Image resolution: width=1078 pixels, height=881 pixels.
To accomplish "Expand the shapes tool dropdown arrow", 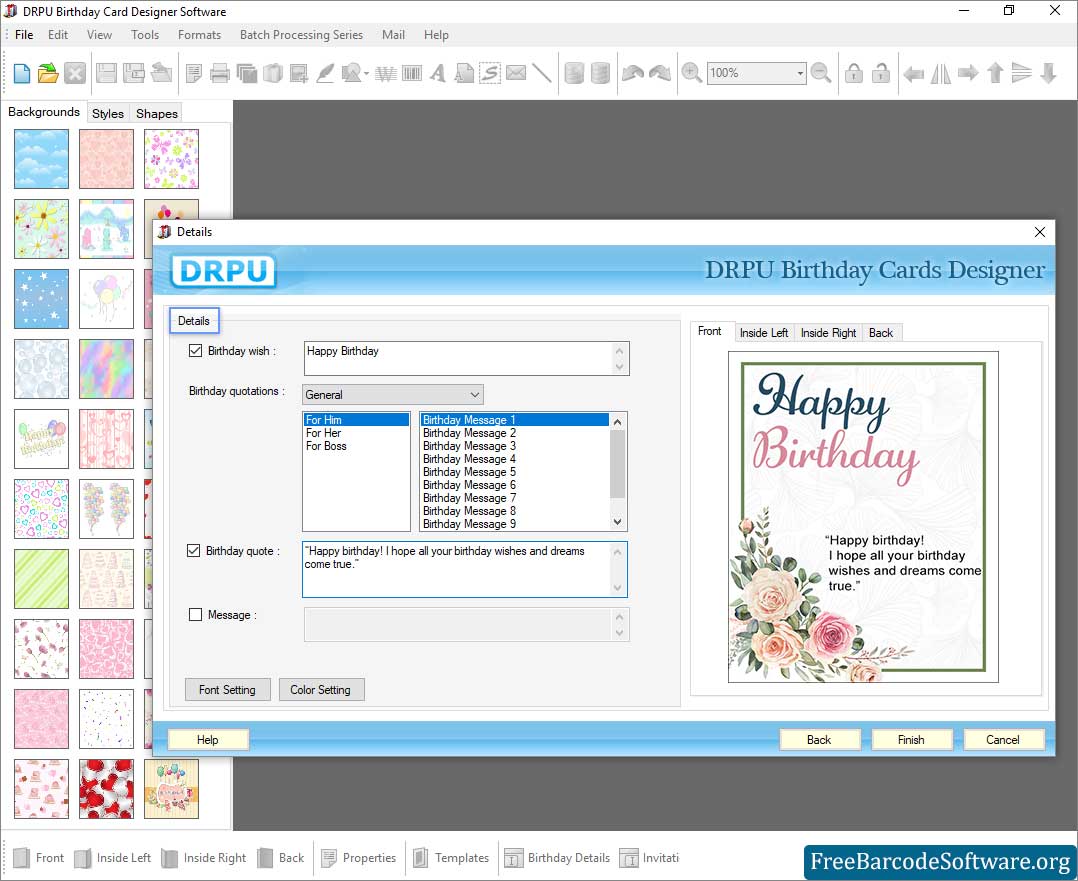I will (366, 74).
